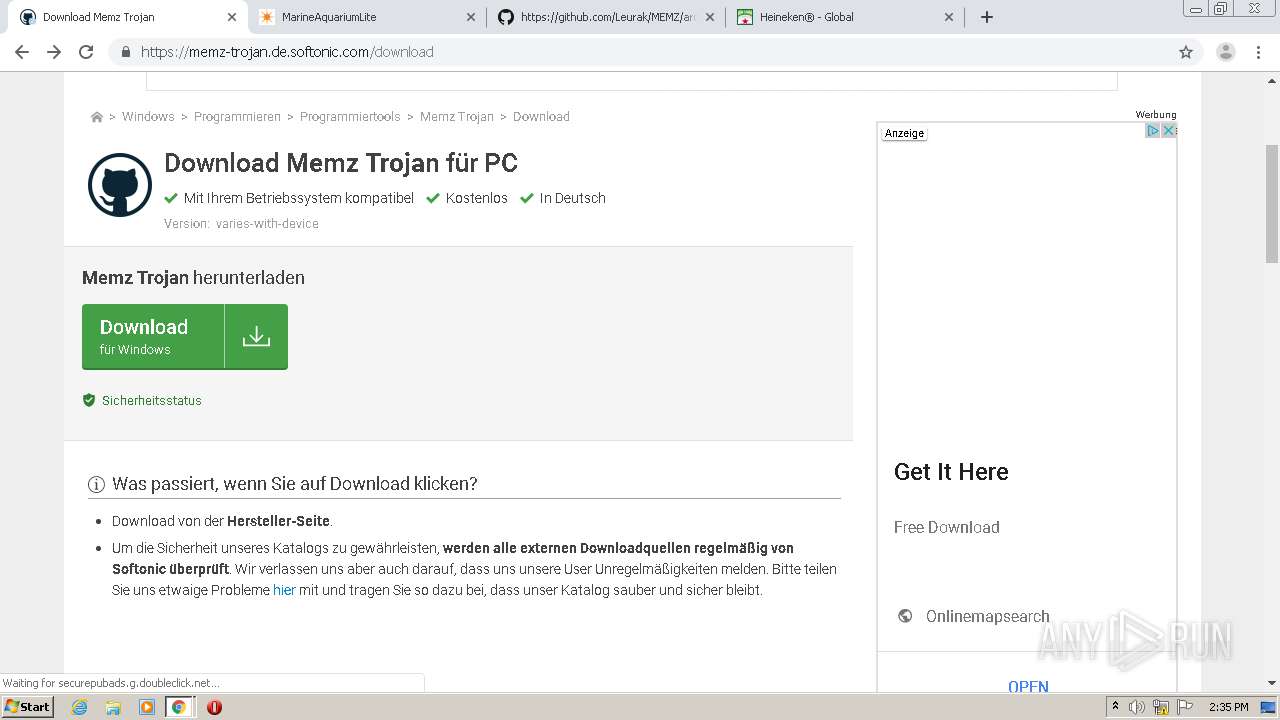This screenshot has width=1280, height=720.
Task: Open the Windows breadcrumb link
Action: (148, 117)
